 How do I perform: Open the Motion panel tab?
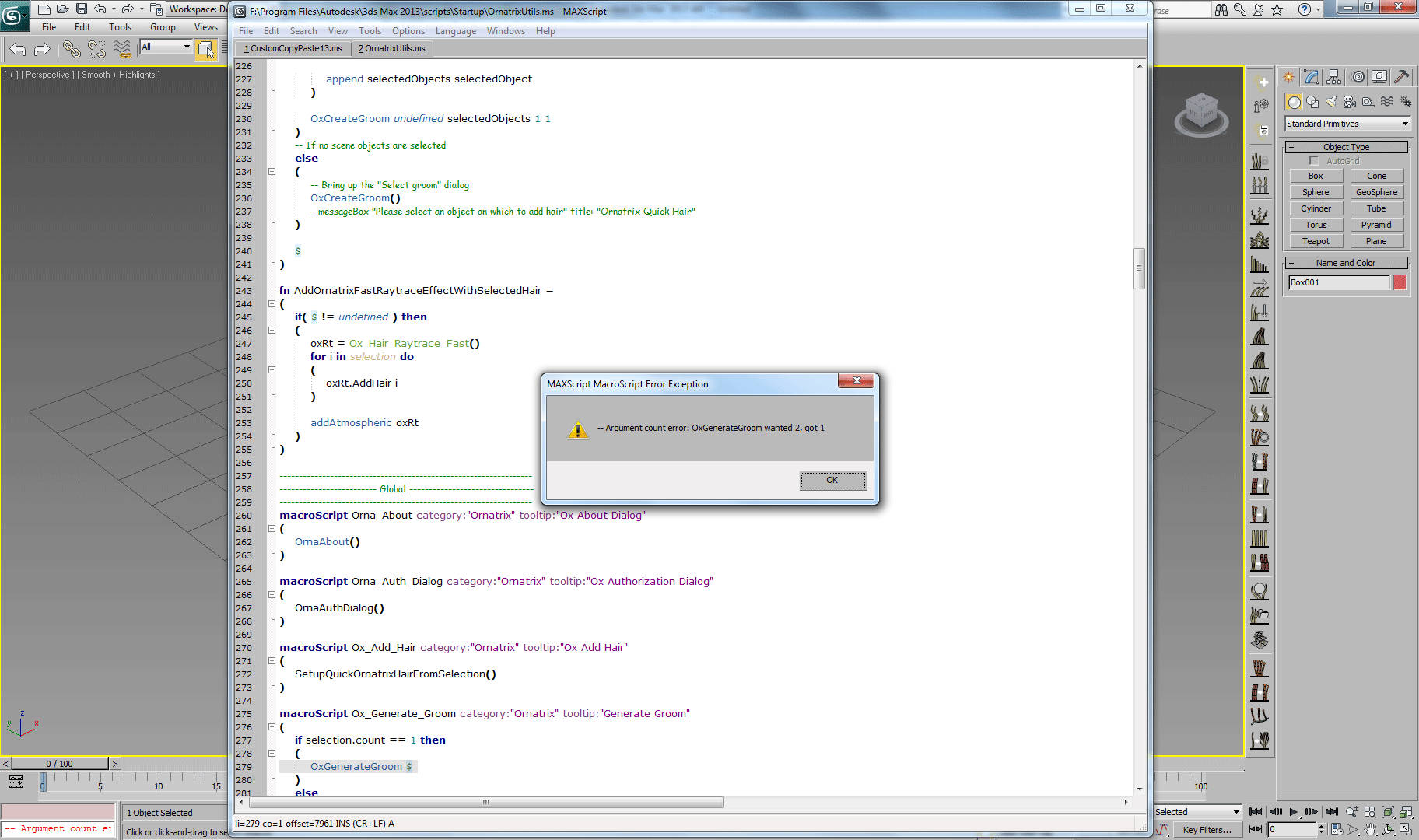click(1358, 77)
